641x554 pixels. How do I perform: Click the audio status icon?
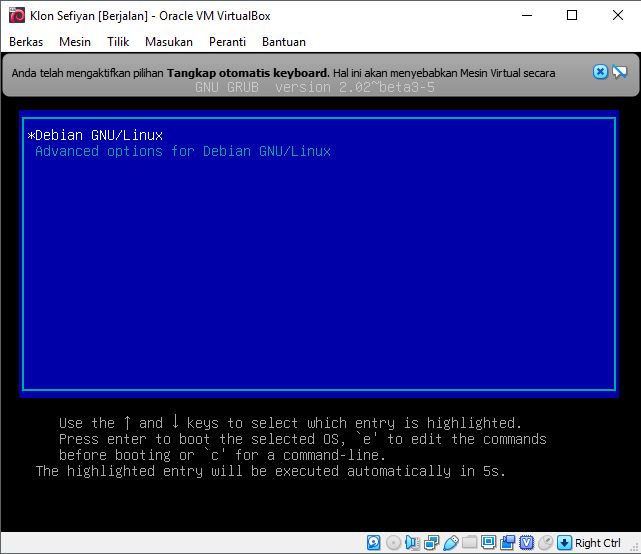coord(412,543)
